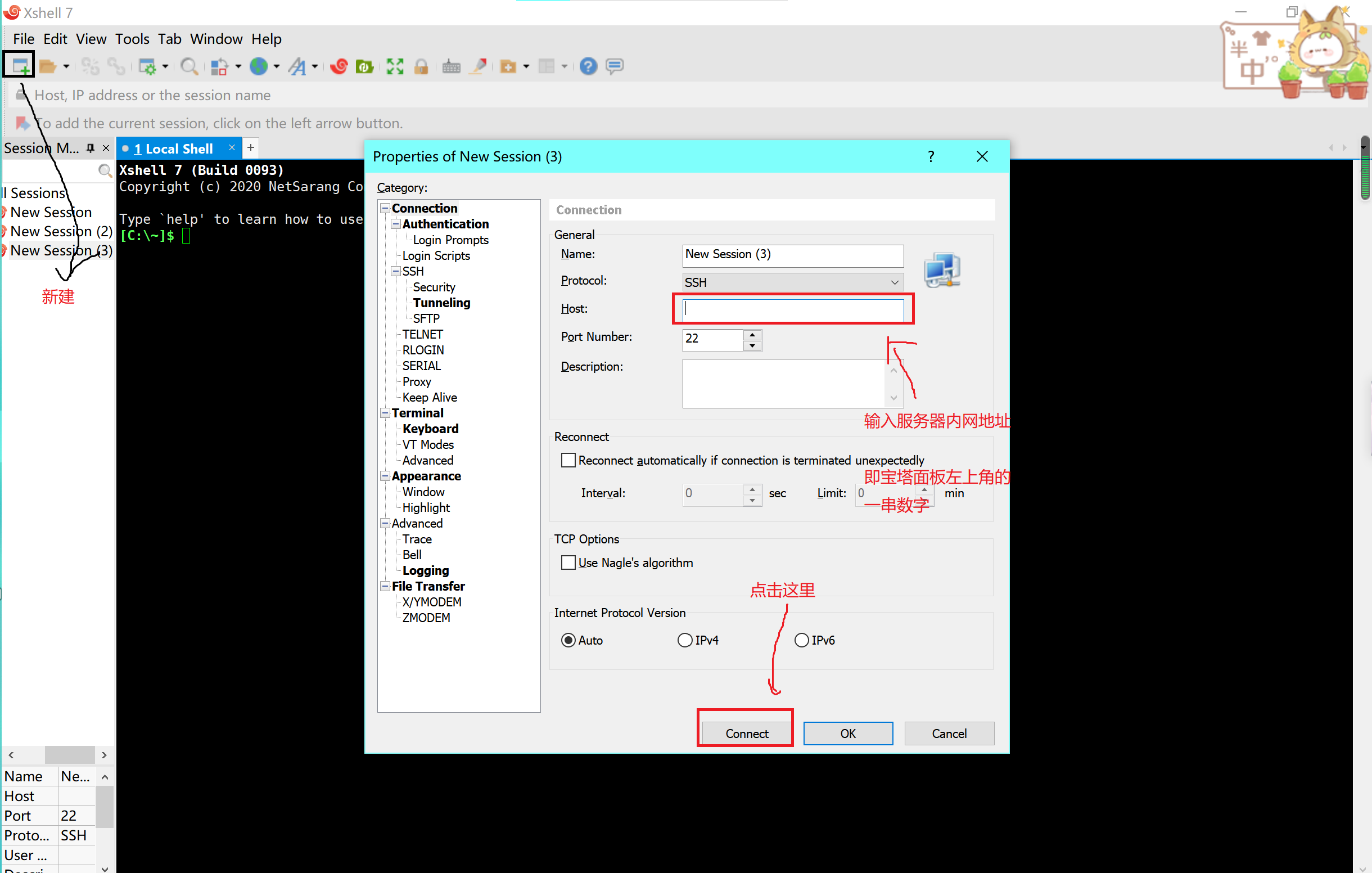Image resolution: width=1372 pixels, height=873 pixels.
Task: Click the lock icon in address bar
Action: (21, 95)
